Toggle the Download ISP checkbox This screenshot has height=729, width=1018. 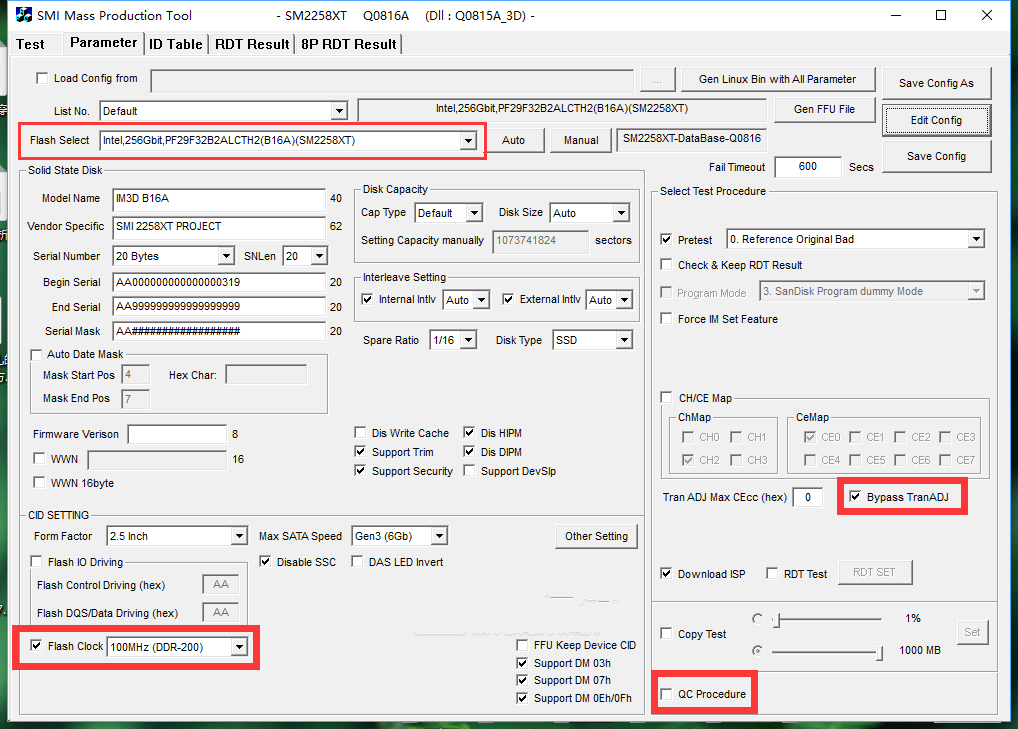click(666, 573)
